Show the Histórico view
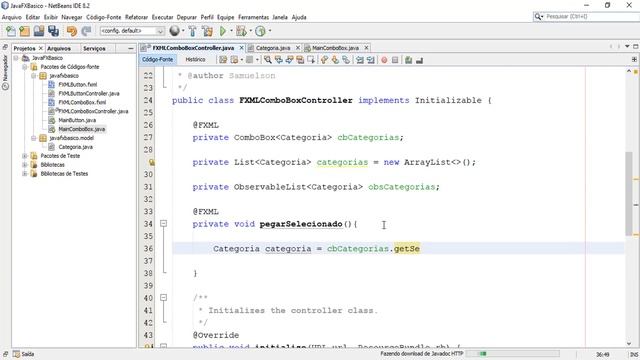Image resolution: width=640 pixels, height=360 pixels. 195,60
